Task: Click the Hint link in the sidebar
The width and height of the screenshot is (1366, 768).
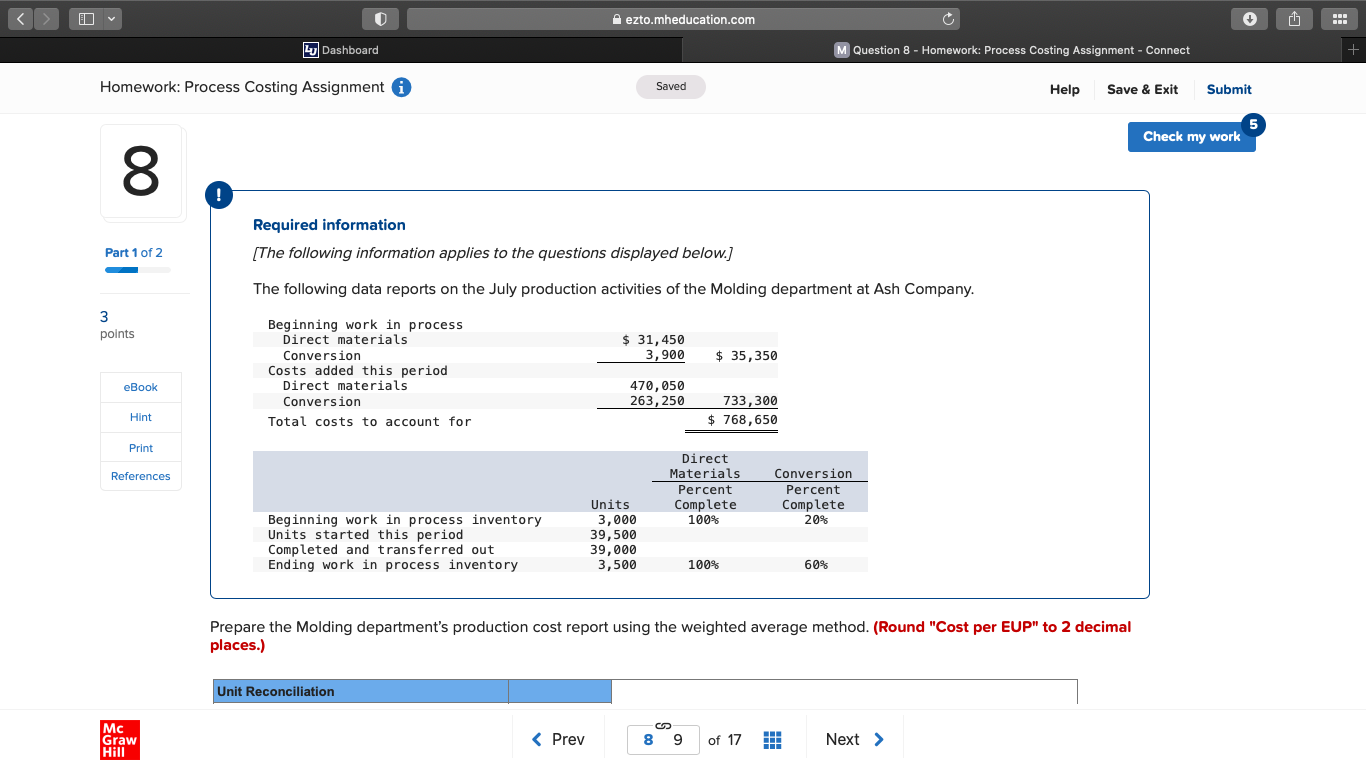Action: 140,417
